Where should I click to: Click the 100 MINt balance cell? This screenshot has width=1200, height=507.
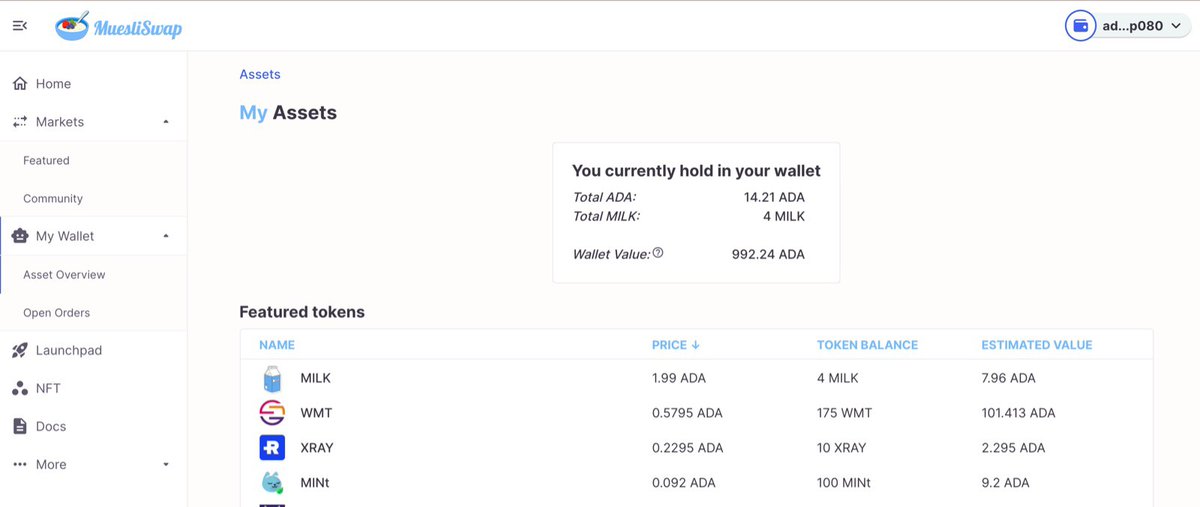click(846, 483)
